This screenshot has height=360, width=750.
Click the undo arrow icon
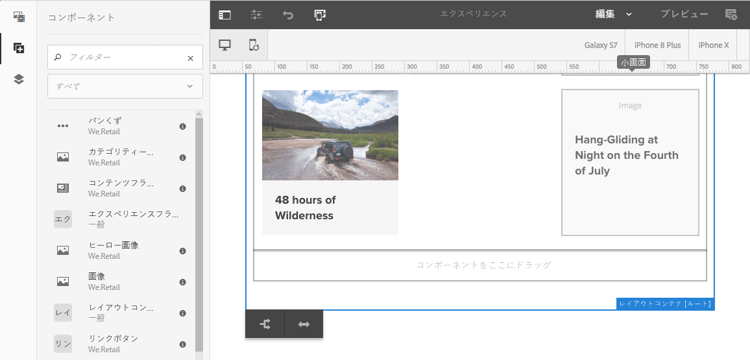click(288, 15)
